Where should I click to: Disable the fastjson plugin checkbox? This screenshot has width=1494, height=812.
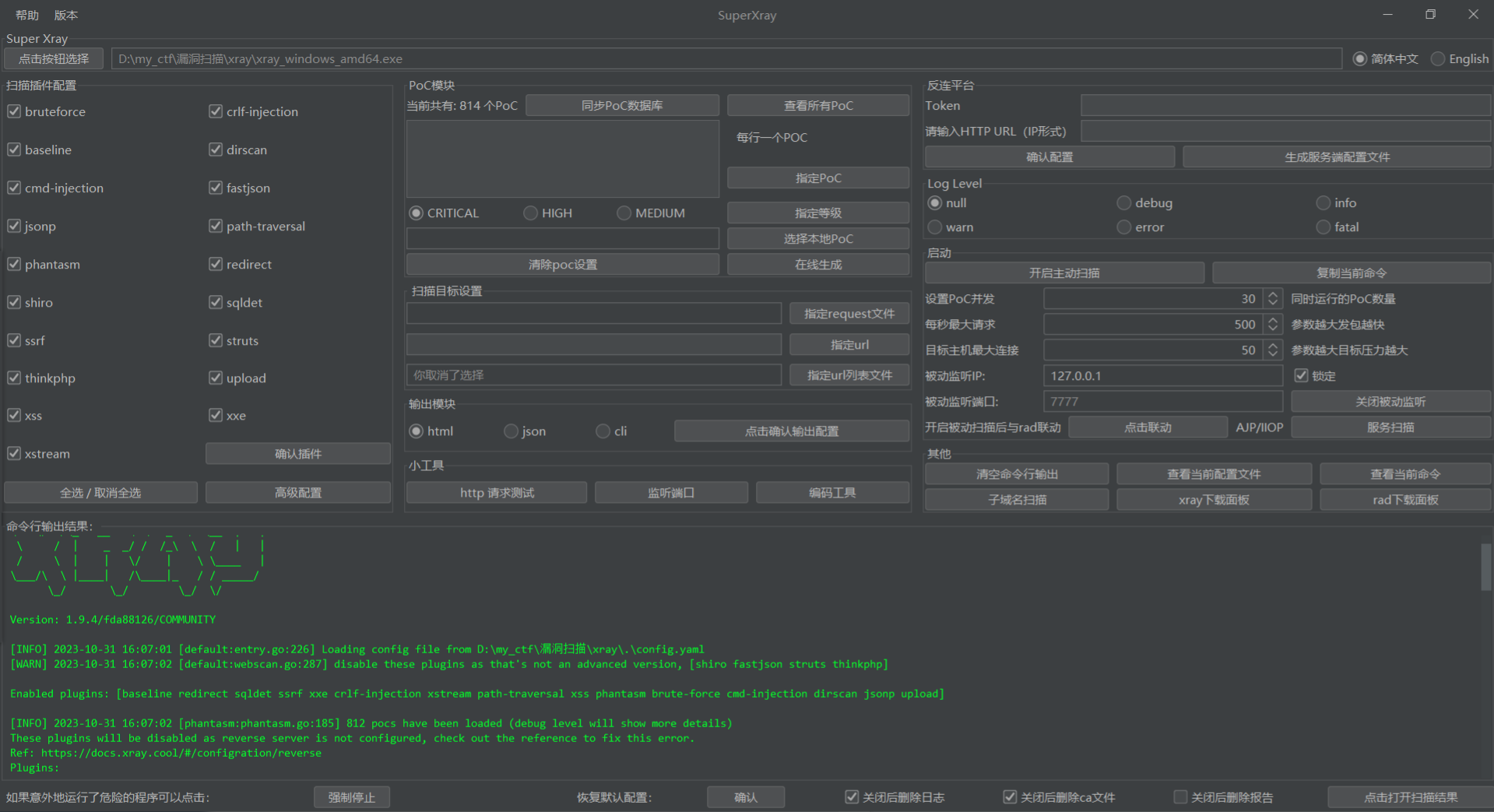(x=216, y=188)
